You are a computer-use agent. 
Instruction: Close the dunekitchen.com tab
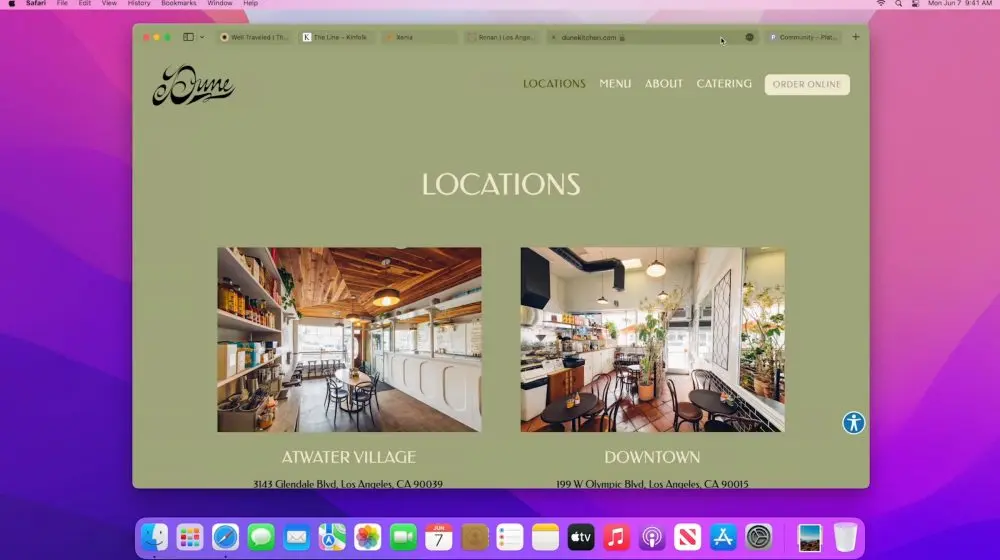tap(554, 38)
